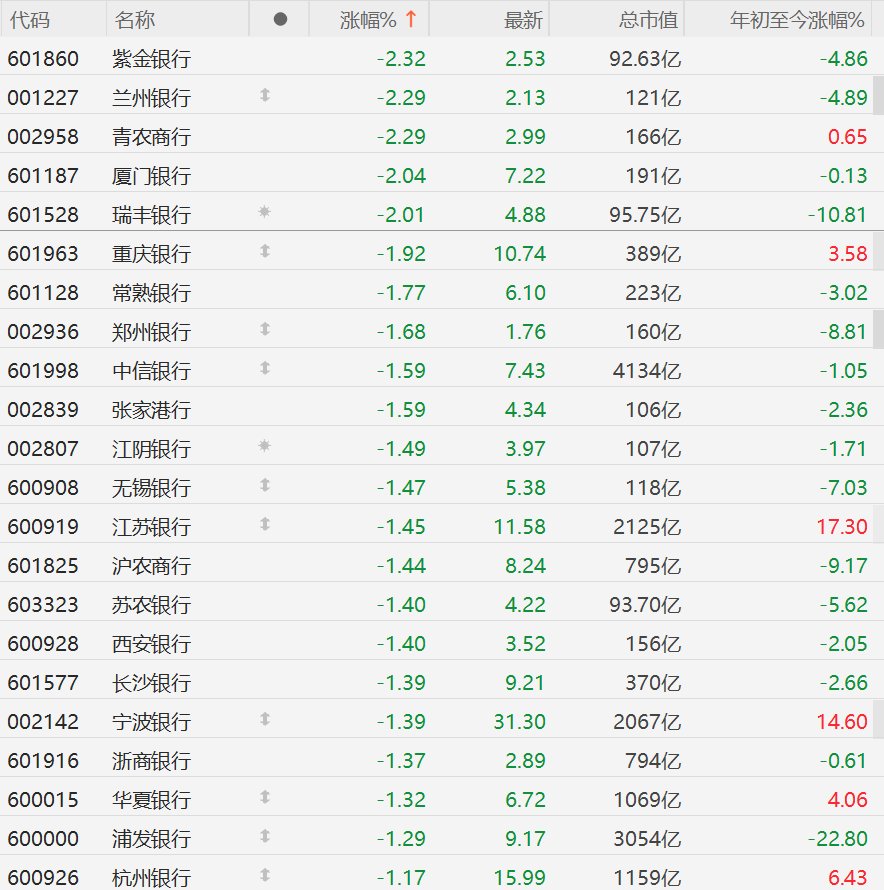Select the 紫金银行 name cell

click(x=152, y=59)
